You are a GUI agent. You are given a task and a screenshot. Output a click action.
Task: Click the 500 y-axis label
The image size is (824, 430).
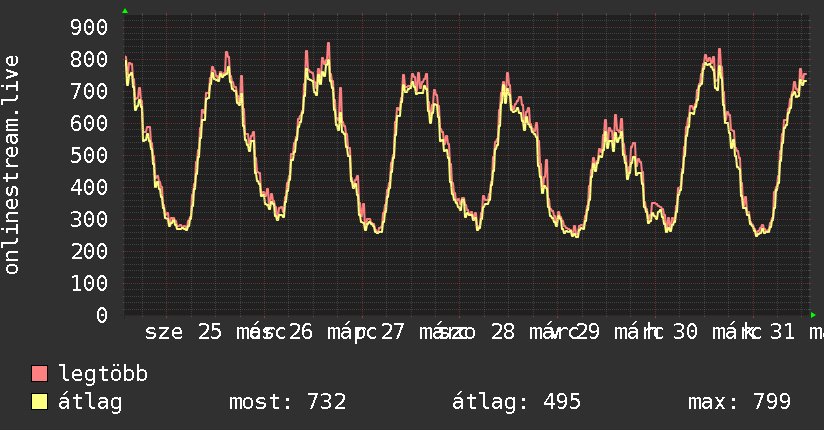coord(89,155)
